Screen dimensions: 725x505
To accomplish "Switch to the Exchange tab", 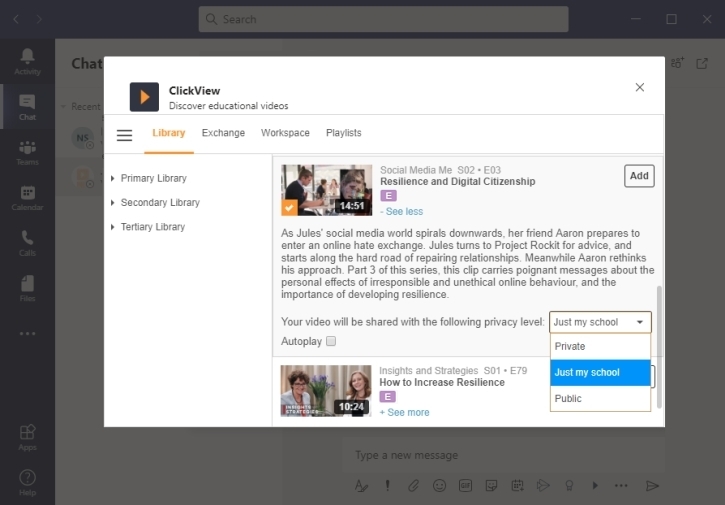I will 223,133.
